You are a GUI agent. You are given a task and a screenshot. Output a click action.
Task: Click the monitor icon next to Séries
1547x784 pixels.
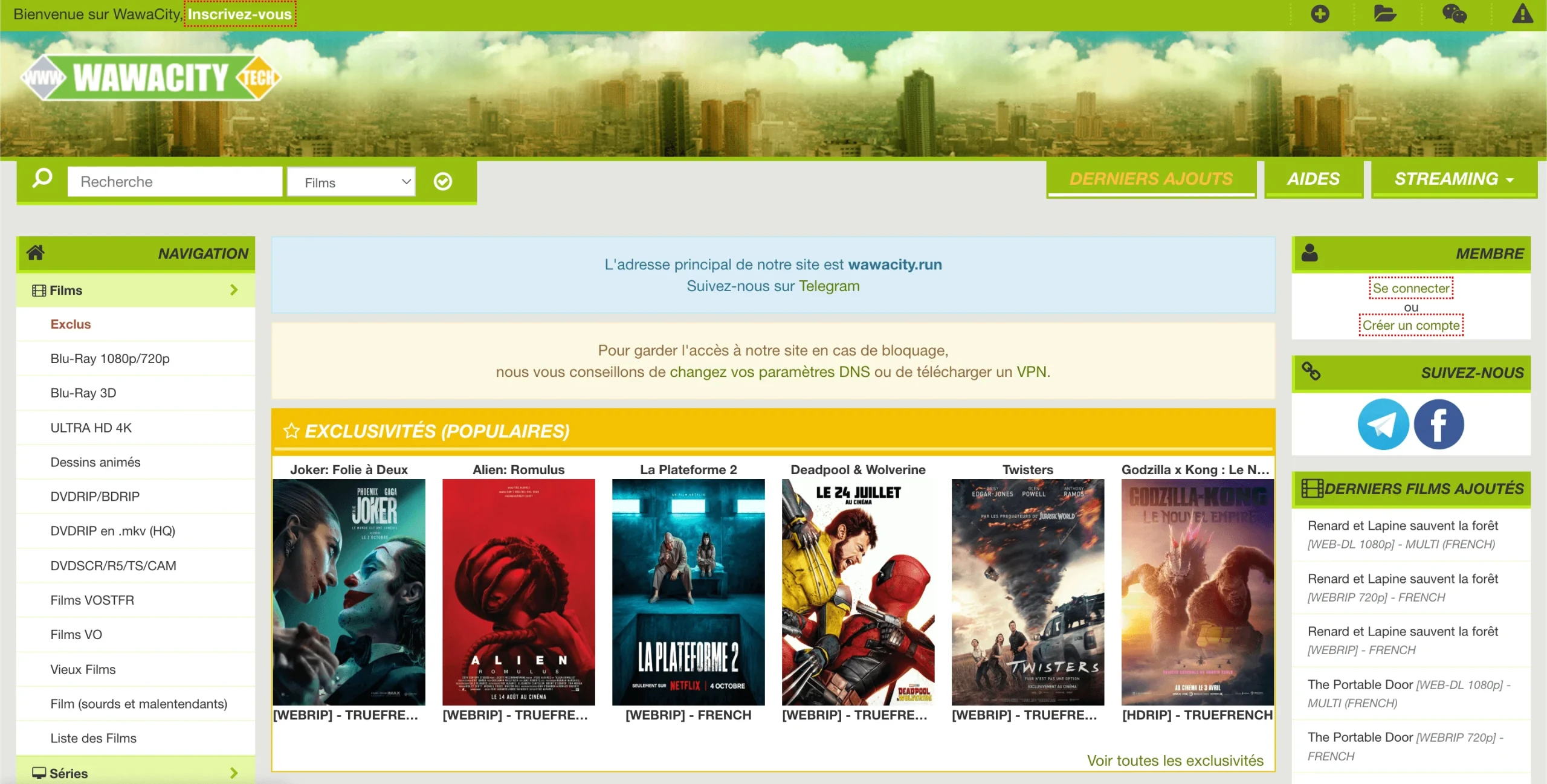click(x=39, y=773)
